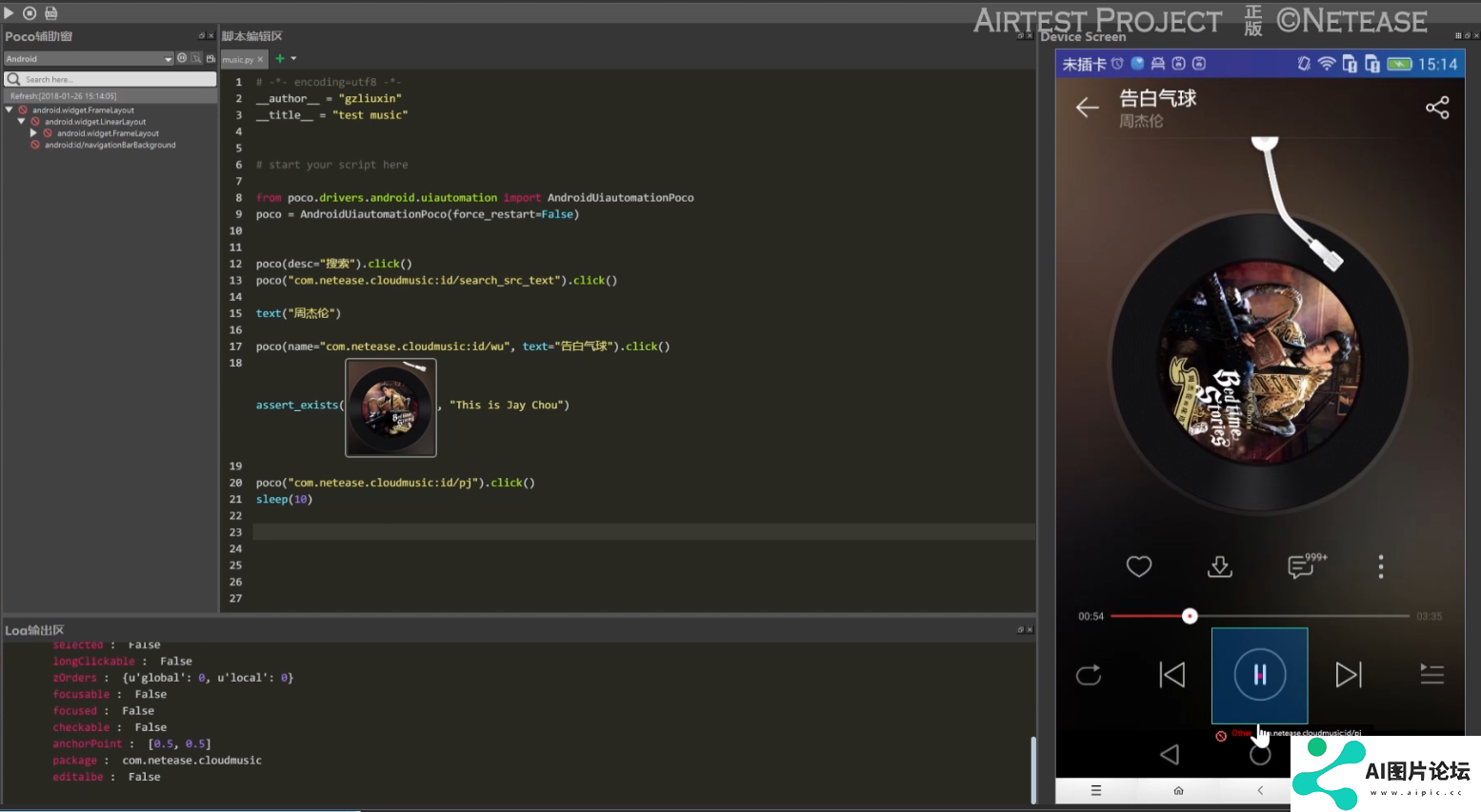1481x812 pixels.
Task: Share the song 告白气球
Action: tap(1437, 108)
